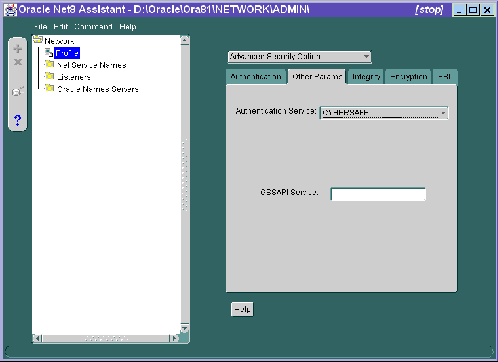Click the green plus create icon
498x362 pixels.
point(18,49)
